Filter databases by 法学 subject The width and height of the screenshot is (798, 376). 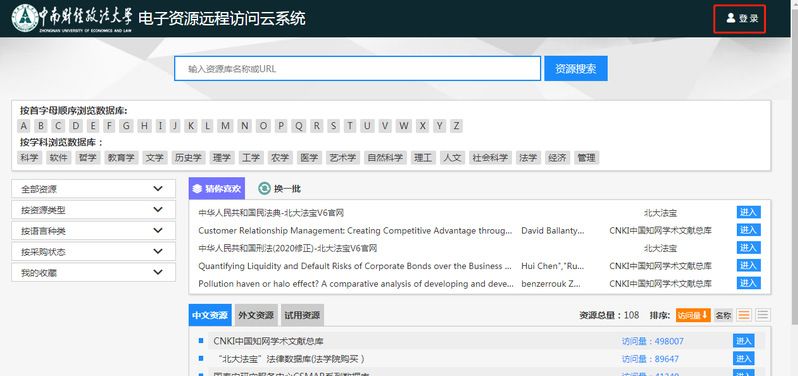click(x=528, y=158)
